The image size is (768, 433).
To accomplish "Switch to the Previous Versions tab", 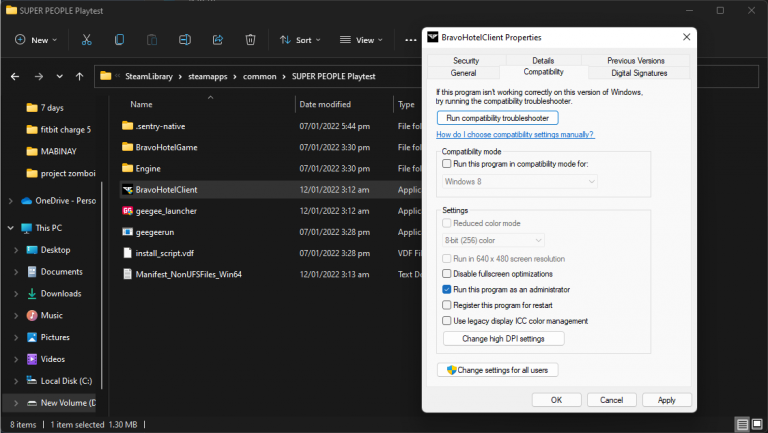I will [x=636, y=60].
